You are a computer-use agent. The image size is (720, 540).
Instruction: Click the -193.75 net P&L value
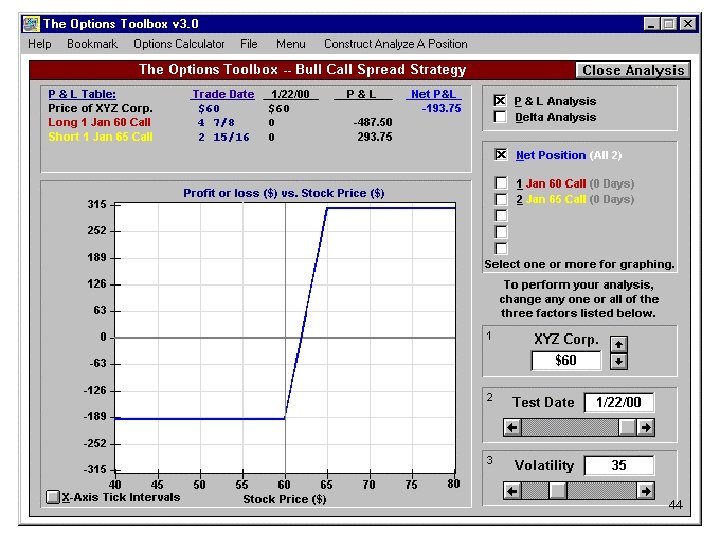(441, 108)
